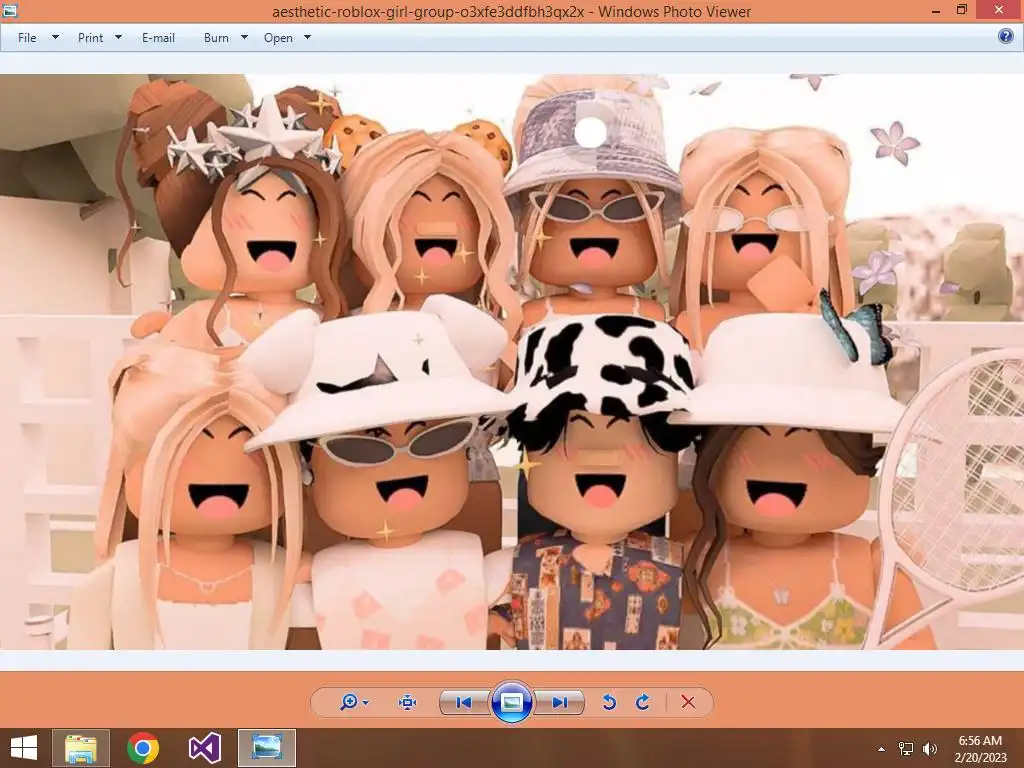Image resolution: width=1024 pixels, height=768 pixels.
Task: Click the Photo Viewer title bar app icon
Action: point(9,11)
